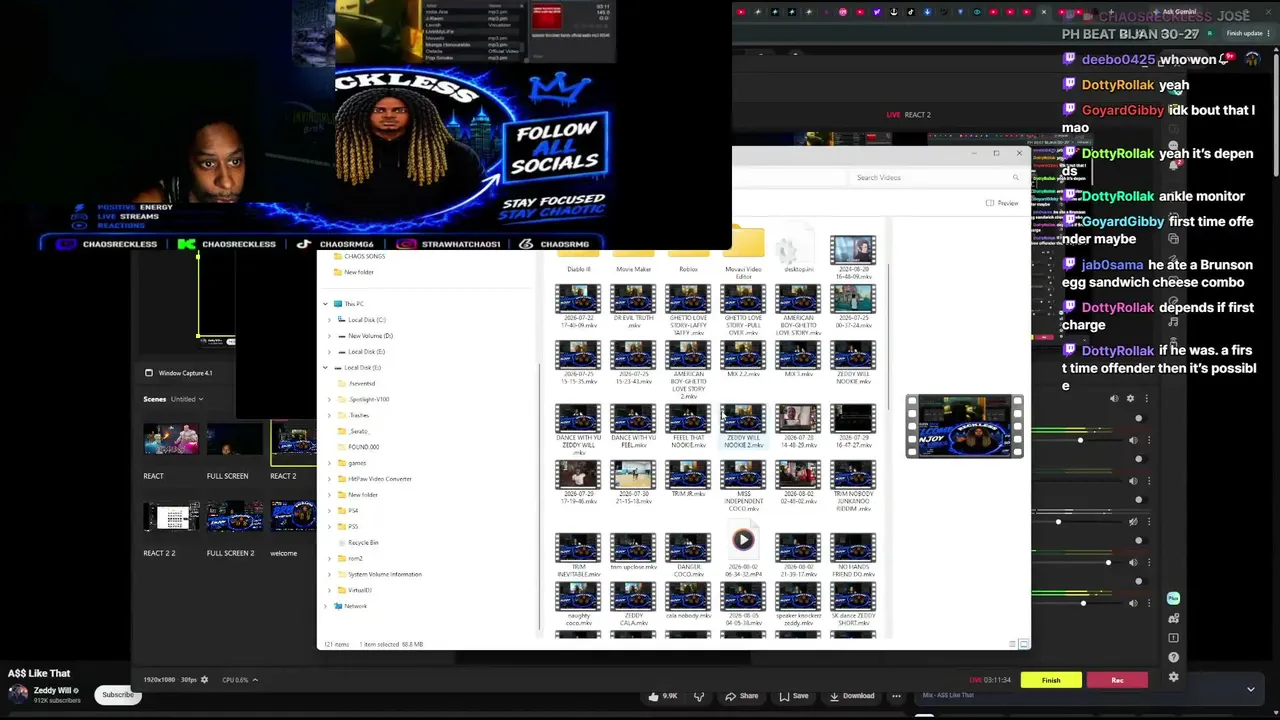This screenshot has width=1280, height=720.
Task: Open the help question mark icon
Action: point(1173,657)
